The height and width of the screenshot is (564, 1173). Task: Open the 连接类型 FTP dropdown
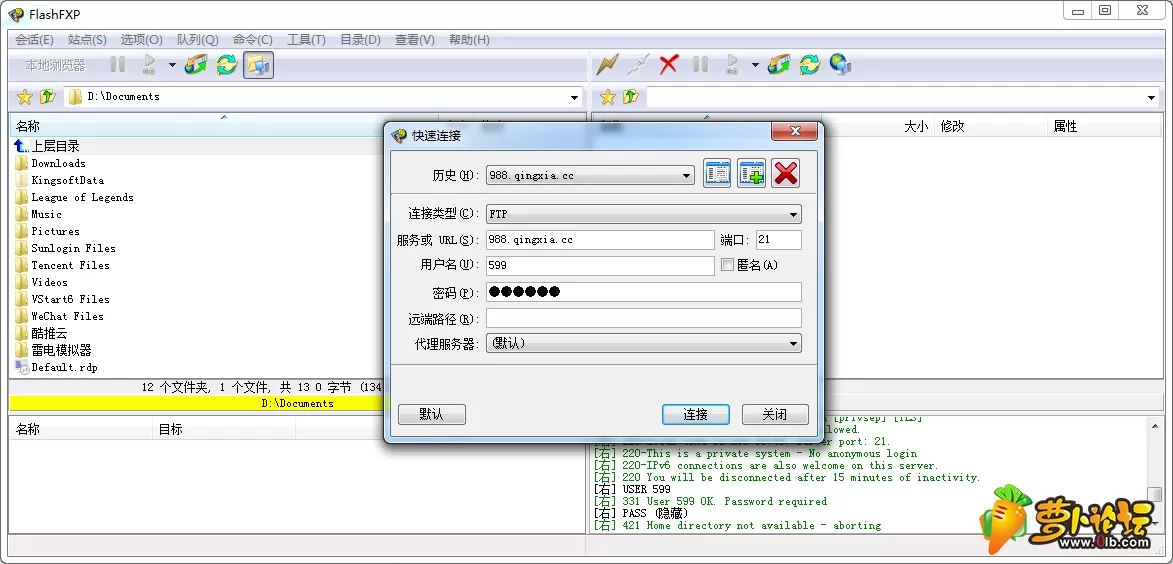793,215
